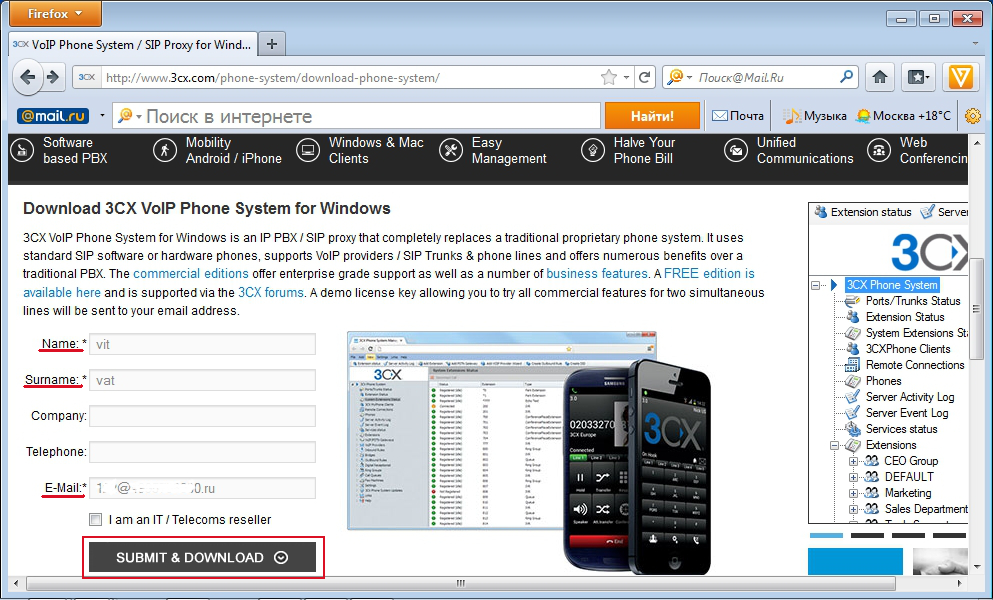Switch to the VoIP Phone System tab
The width and height of the screenshot is (993, 600).
point(133,44)
